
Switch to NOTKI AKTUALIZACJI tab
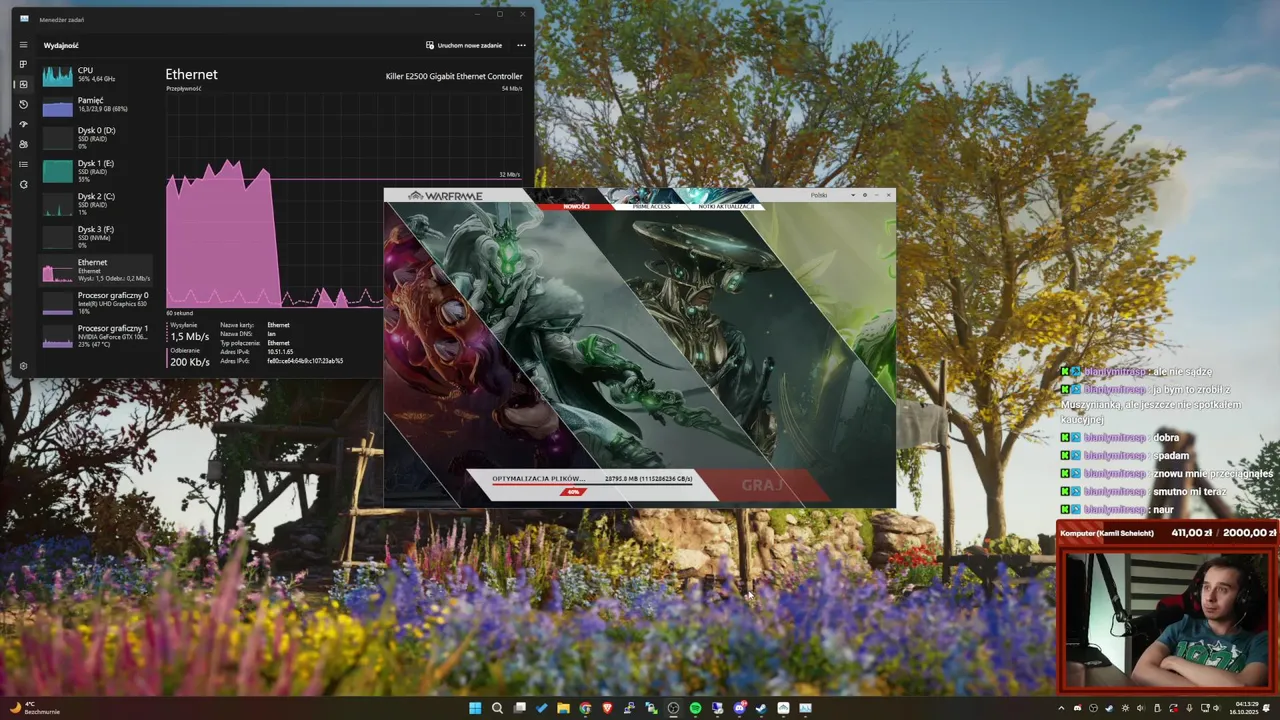727,206
